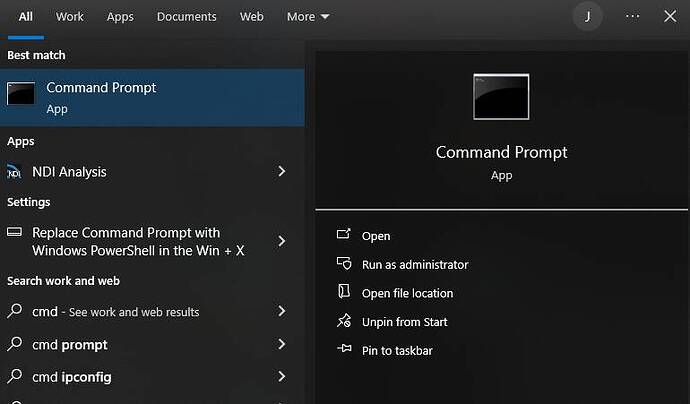
Task: Click the Run as administrator shield icon
Action: pyautogui.click(x=344, y=265)
